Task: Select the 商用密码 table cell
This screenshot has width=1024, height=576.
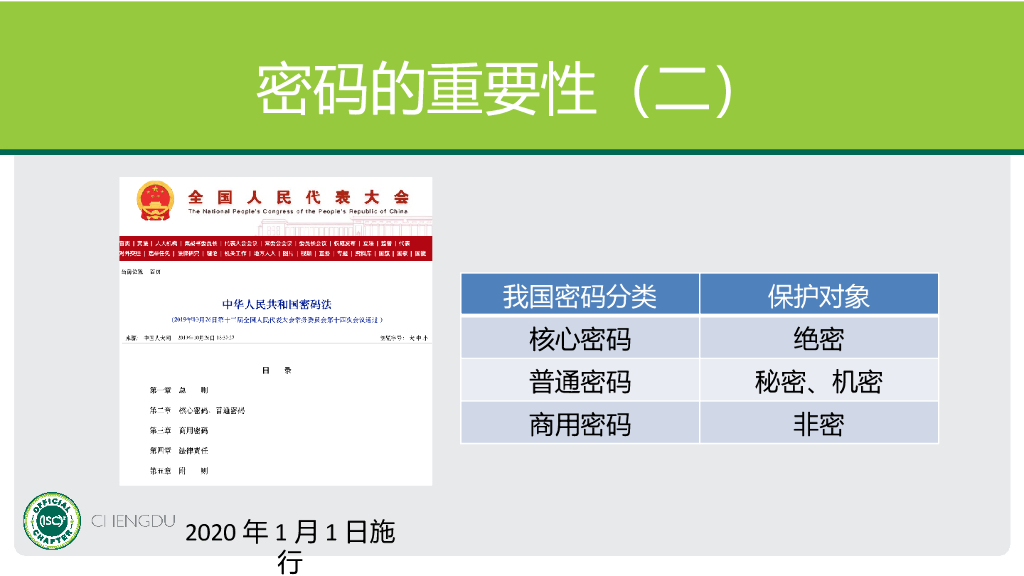Action: pos(580,423)
